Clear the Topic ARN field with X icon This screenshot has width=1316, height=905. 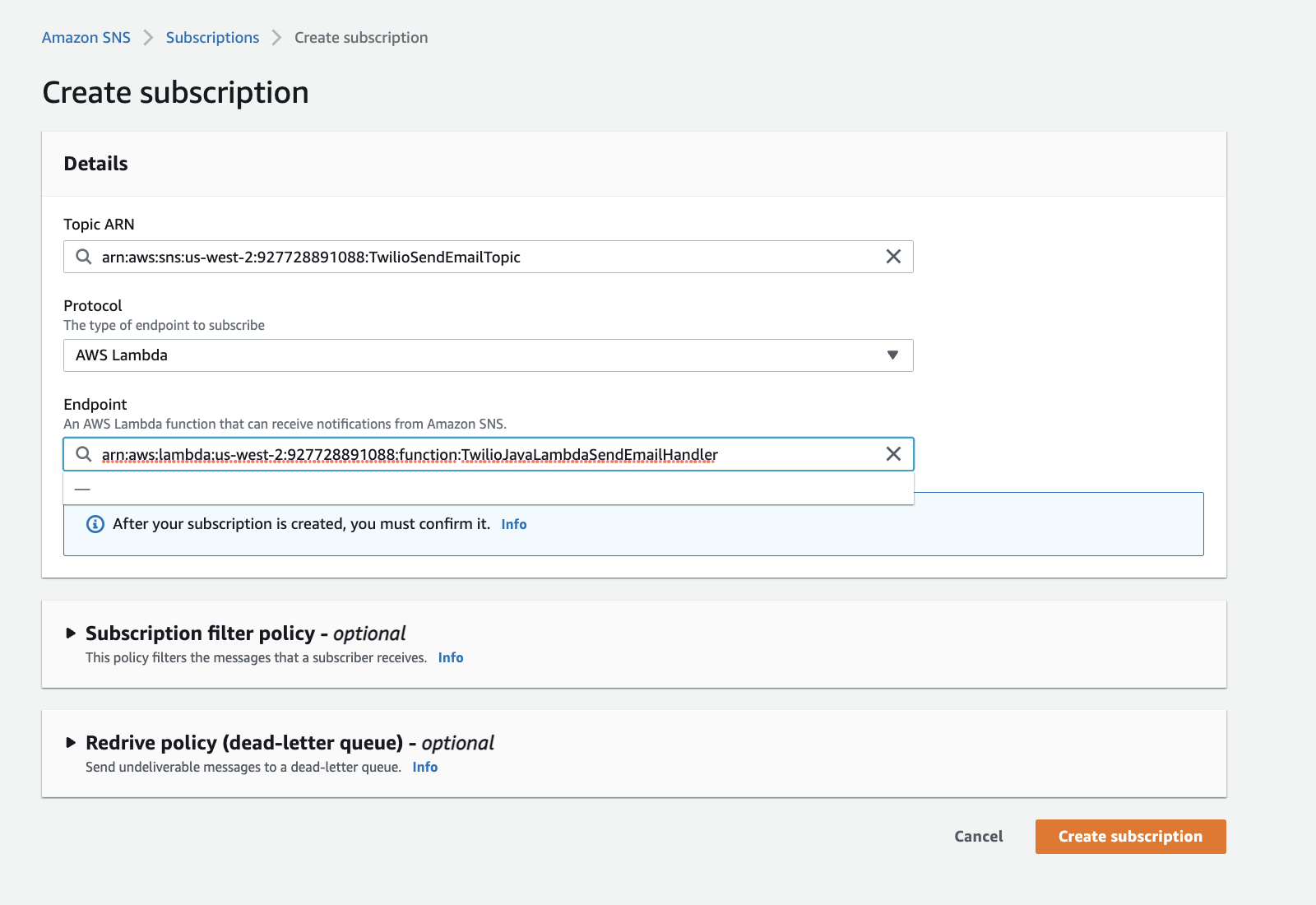[893, 257]
